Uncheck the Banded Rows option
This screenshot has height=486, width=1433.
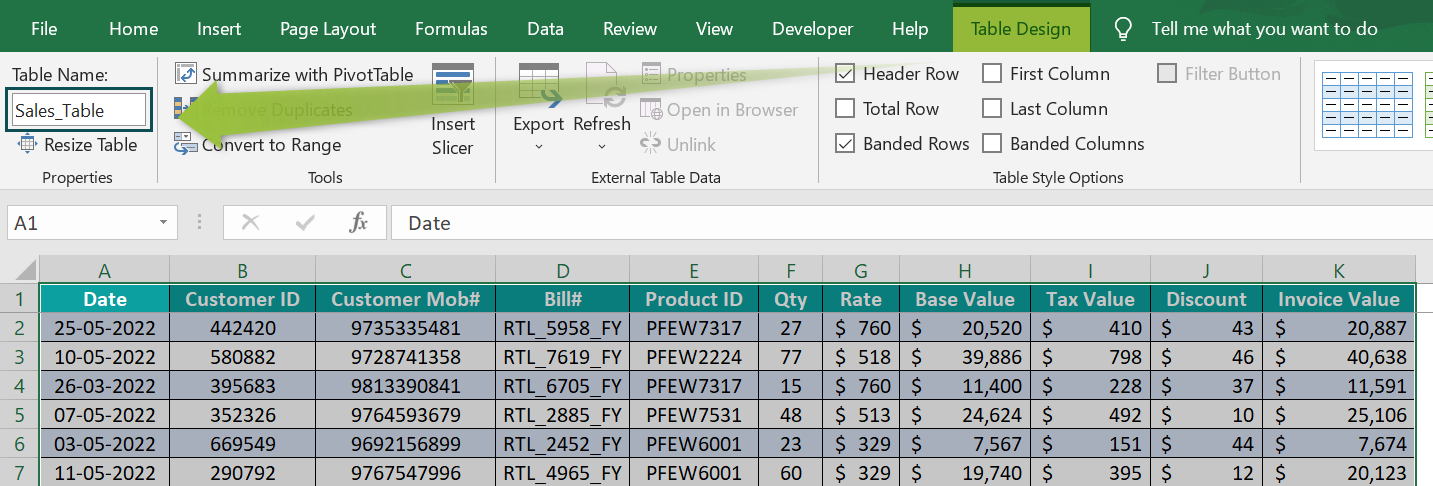(x=845, y=143)
